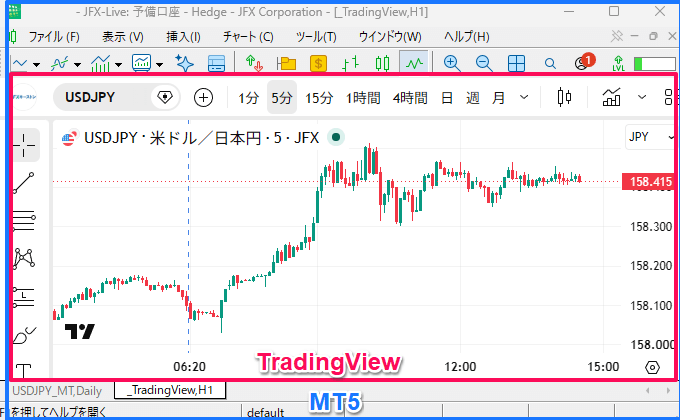Select the 4時間 timeframe
The width and height of the screenshot is (680, 420).
(410, 98)
